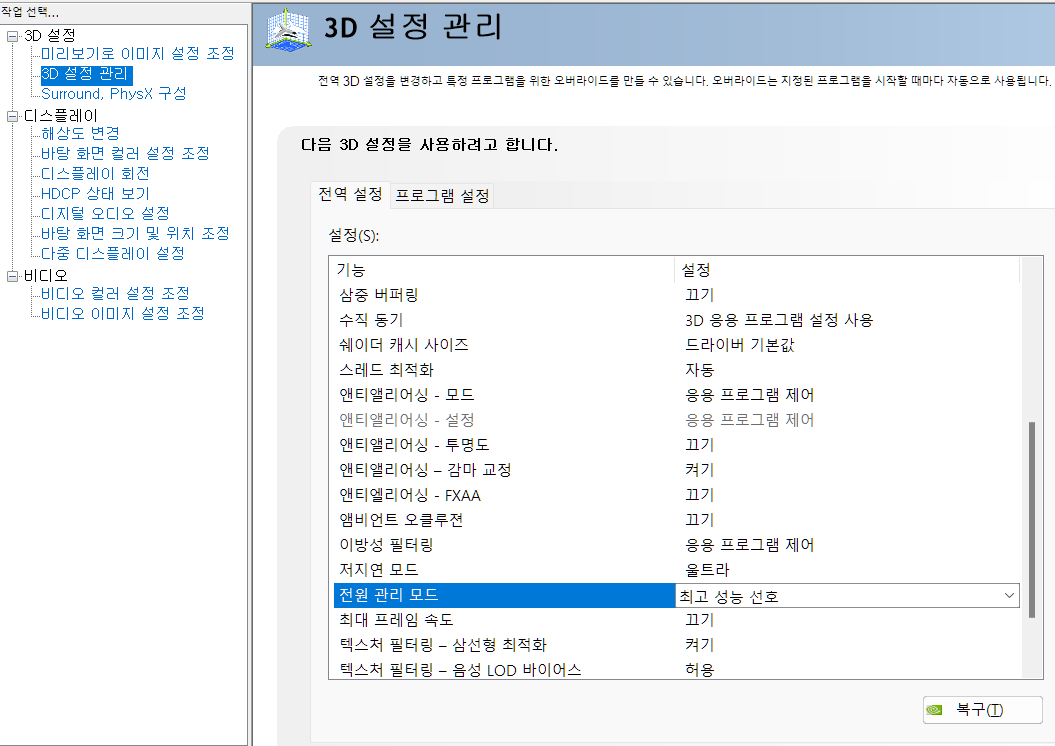The width and height of the screenshot is (1055, 746).
Task: Click the 허용 value for LOD 바이어스
Action: click(700, 669)
